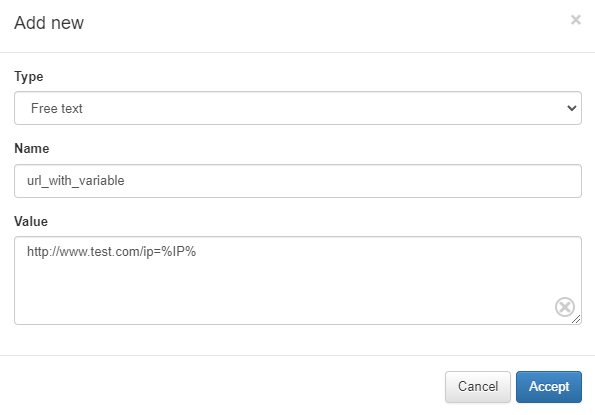Focus the Name field containing url_with_variable
The width and height of the screenshot is (595, 415).
click(x=298, y=181)
